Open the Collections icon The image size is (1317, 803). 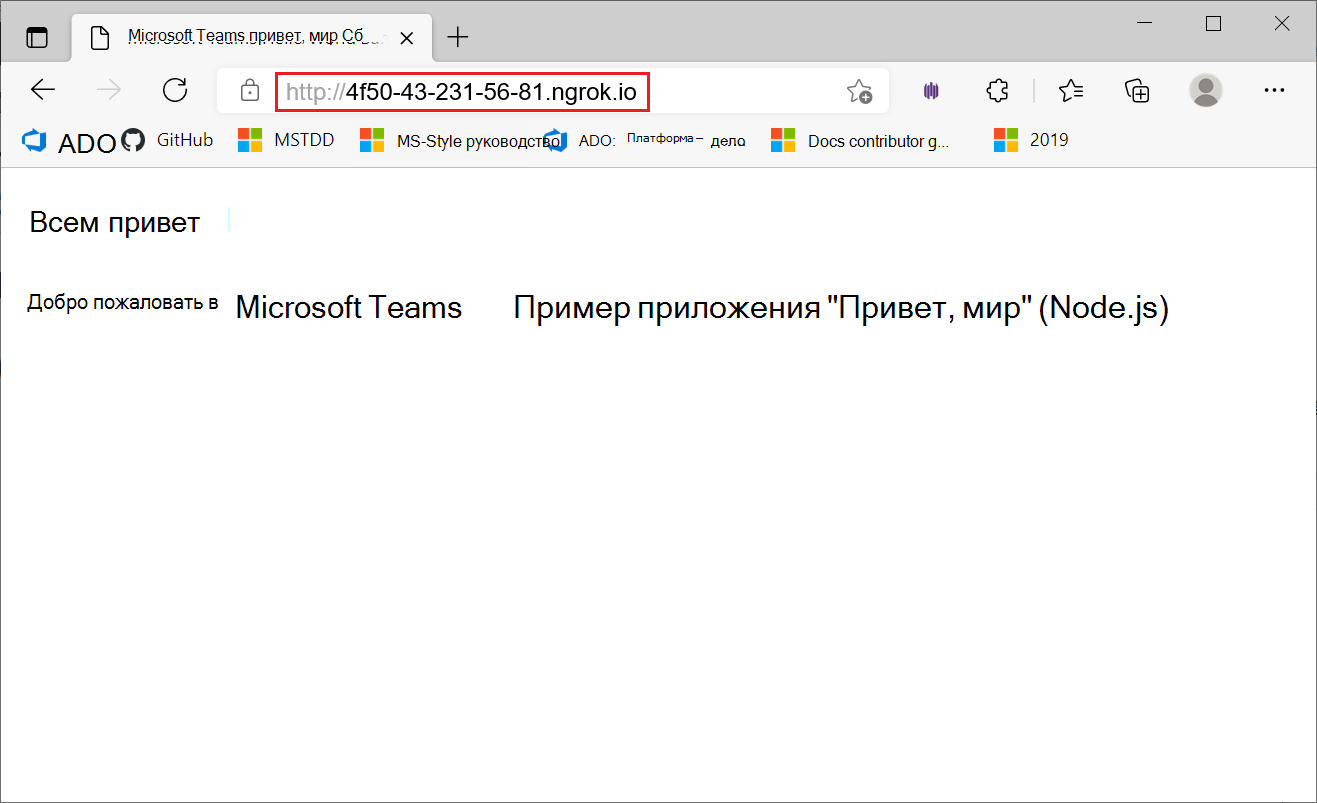[x=1137, y=91]
